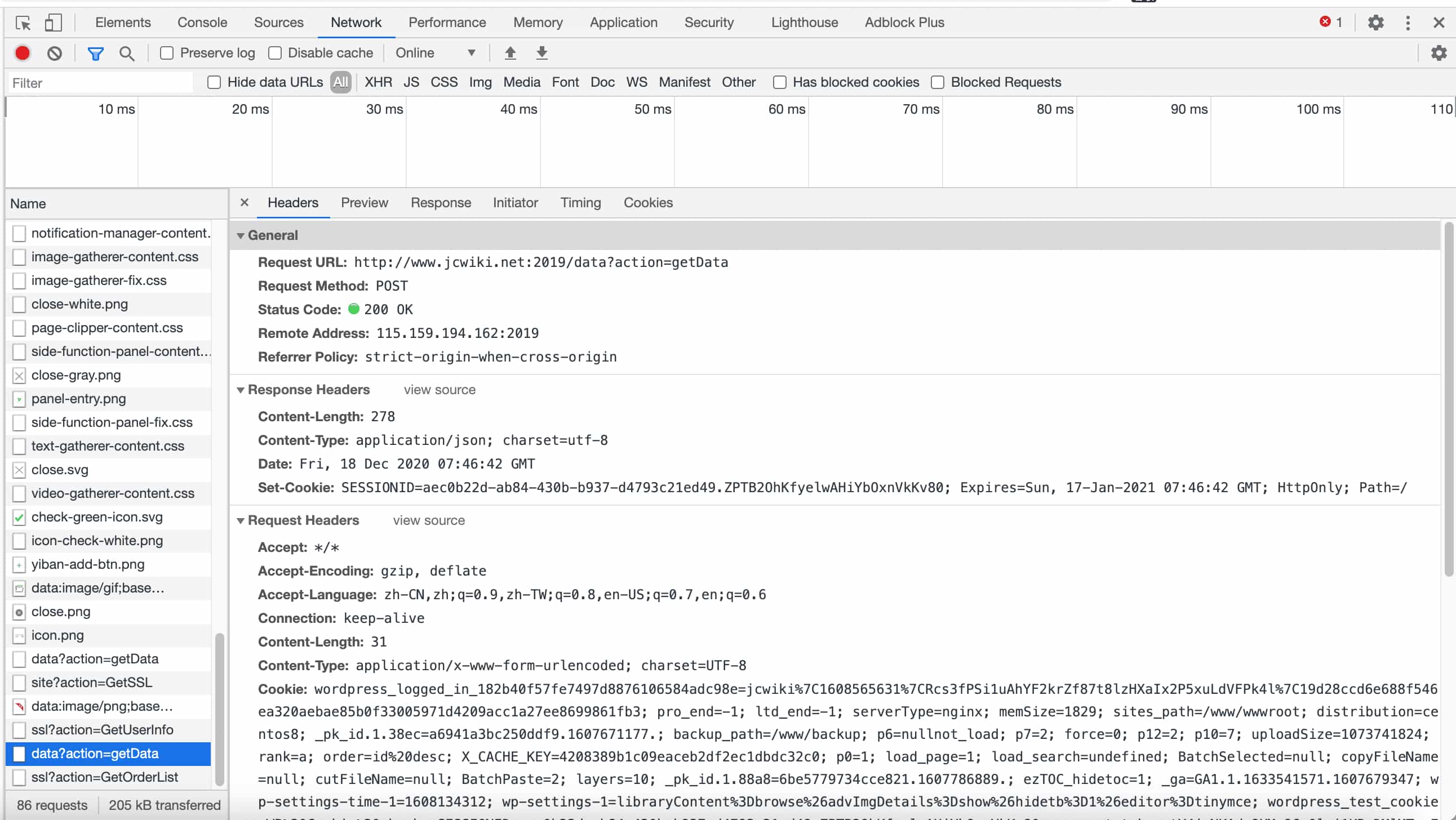Switch to the Console tab
Viewport: 1456px width, 820px height.
[202, 23]
